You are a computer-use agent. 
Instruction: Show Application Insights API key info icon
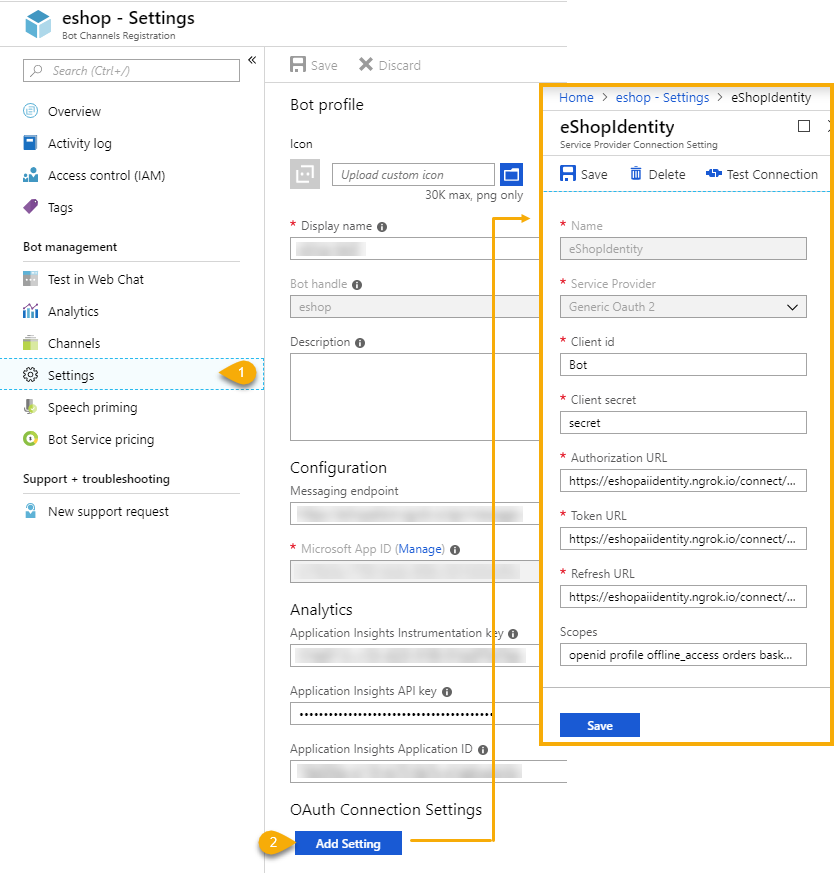click(x=447, y=691)
